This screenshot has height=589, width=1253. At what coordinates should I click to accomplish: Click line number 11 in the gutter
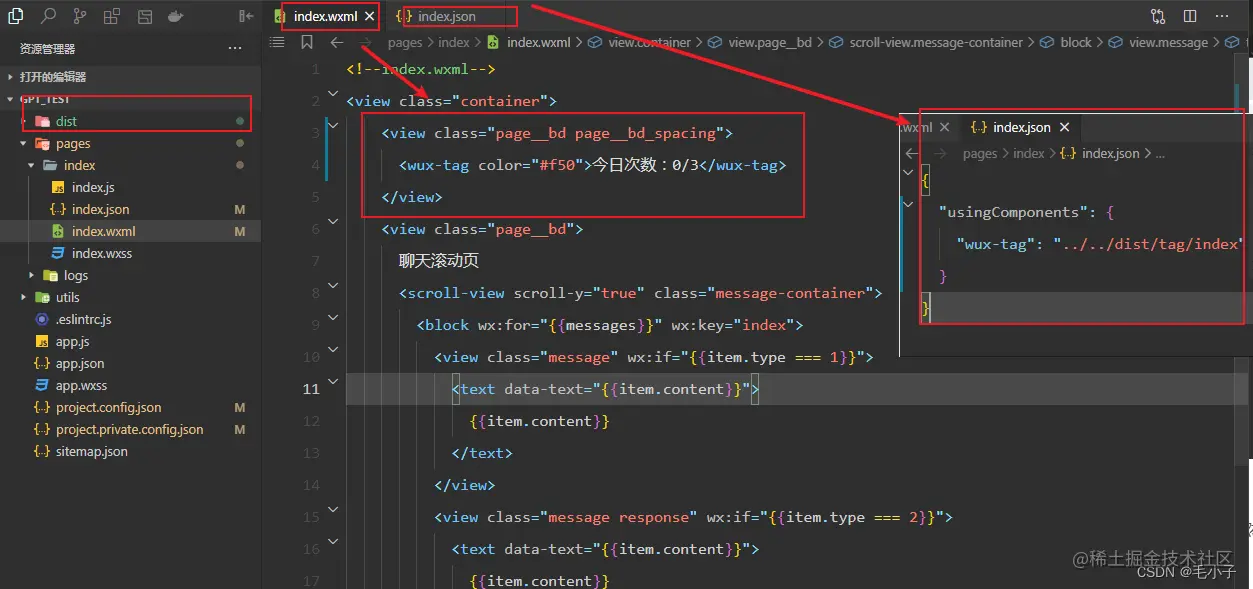pyautogui.click(x=310, y=389)
